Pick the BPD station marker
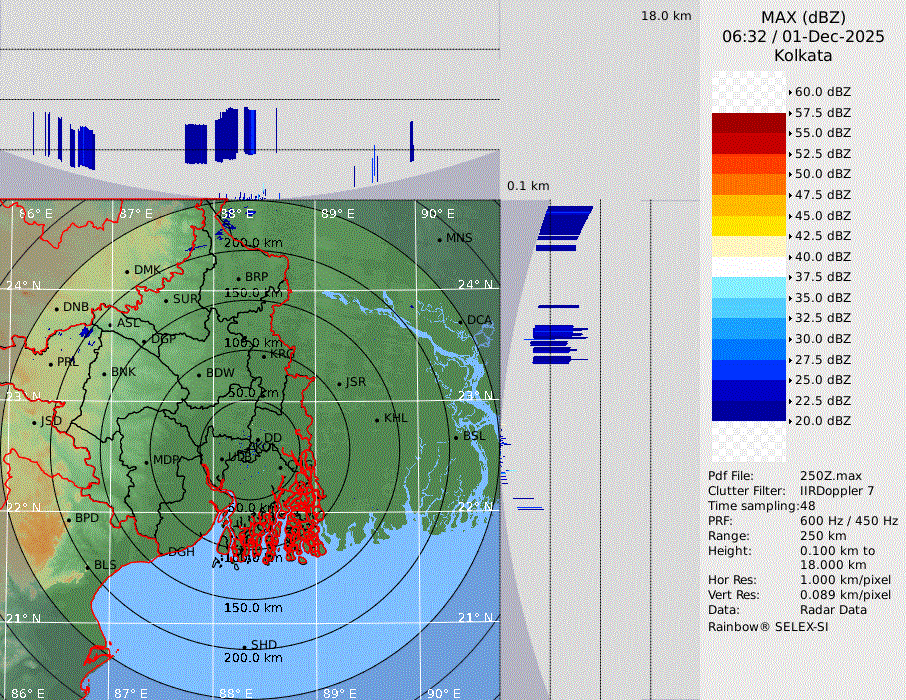The width and height of the screenshot is (906, 700). point(69,519)
